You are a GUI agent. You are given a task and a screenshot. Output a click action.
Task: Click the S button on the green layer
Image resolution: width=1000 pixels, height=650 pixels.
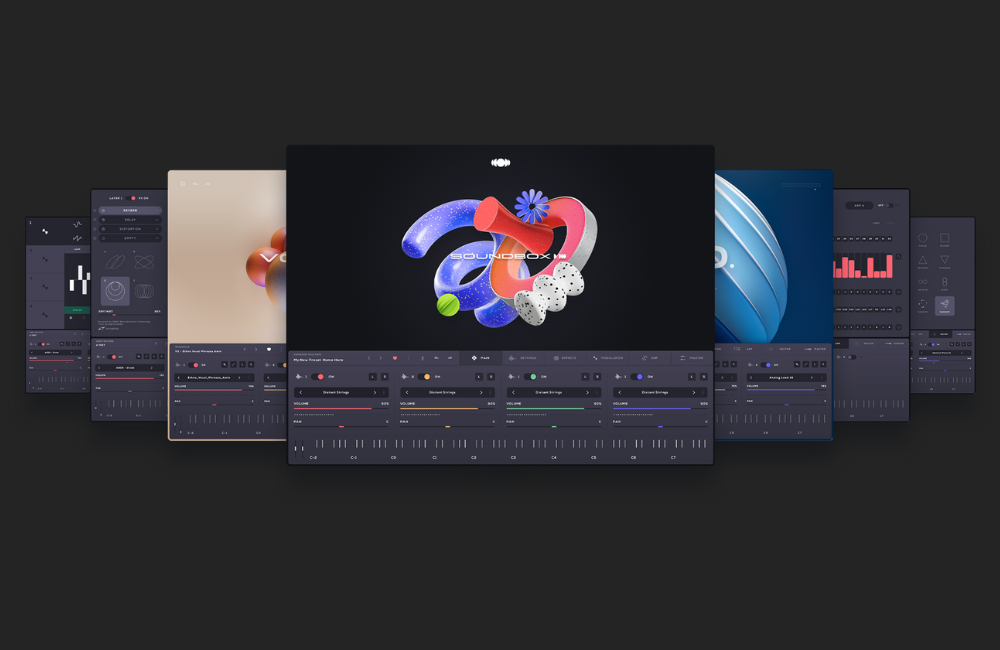click(598, 377)
